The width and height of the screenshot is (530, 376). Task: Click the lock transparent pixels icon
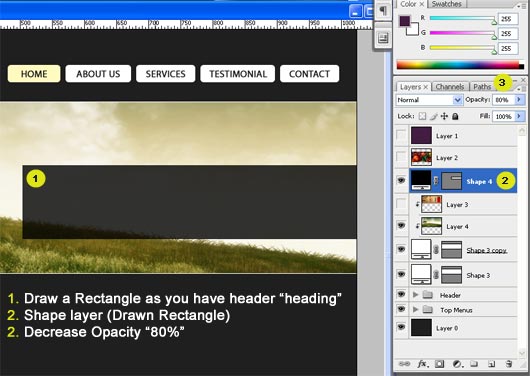[x=422, y=116]
